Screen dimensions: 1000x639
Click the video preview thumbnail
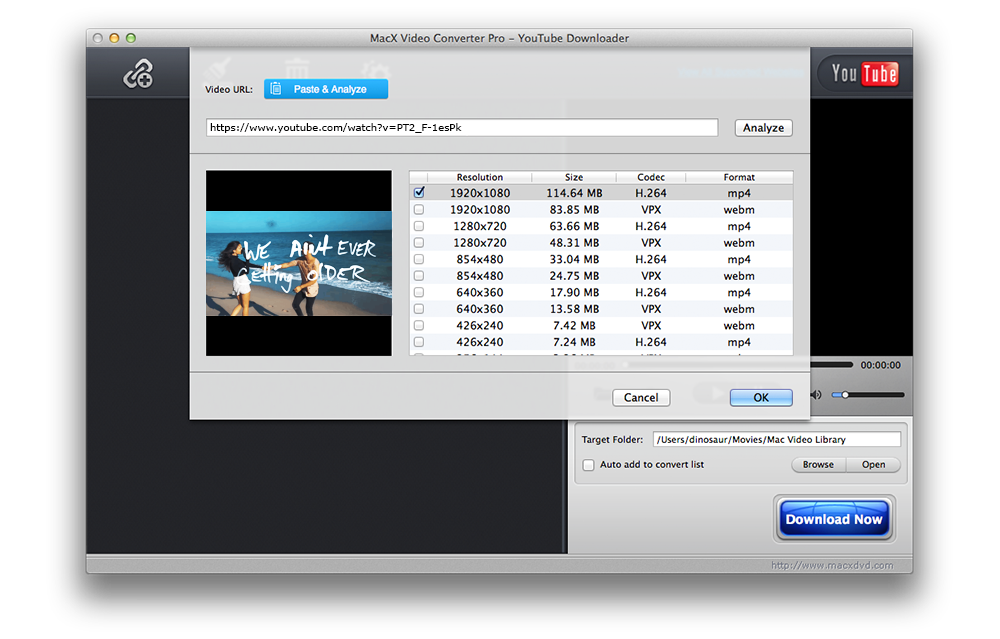click(298, 263)
